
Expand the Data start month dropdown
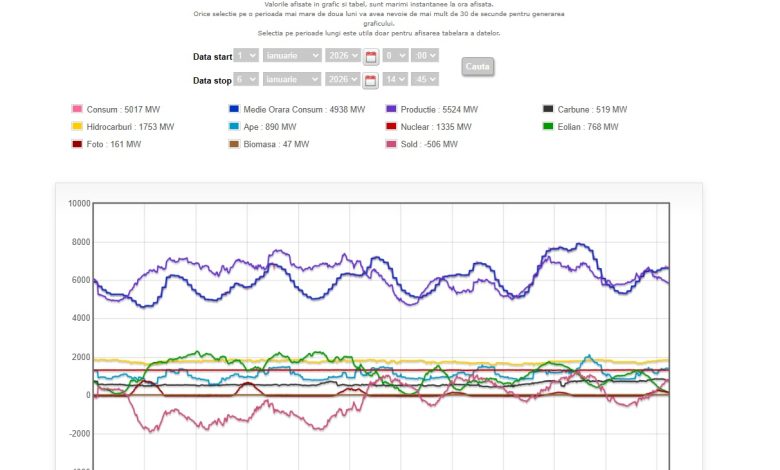click(x=292, y=56)
